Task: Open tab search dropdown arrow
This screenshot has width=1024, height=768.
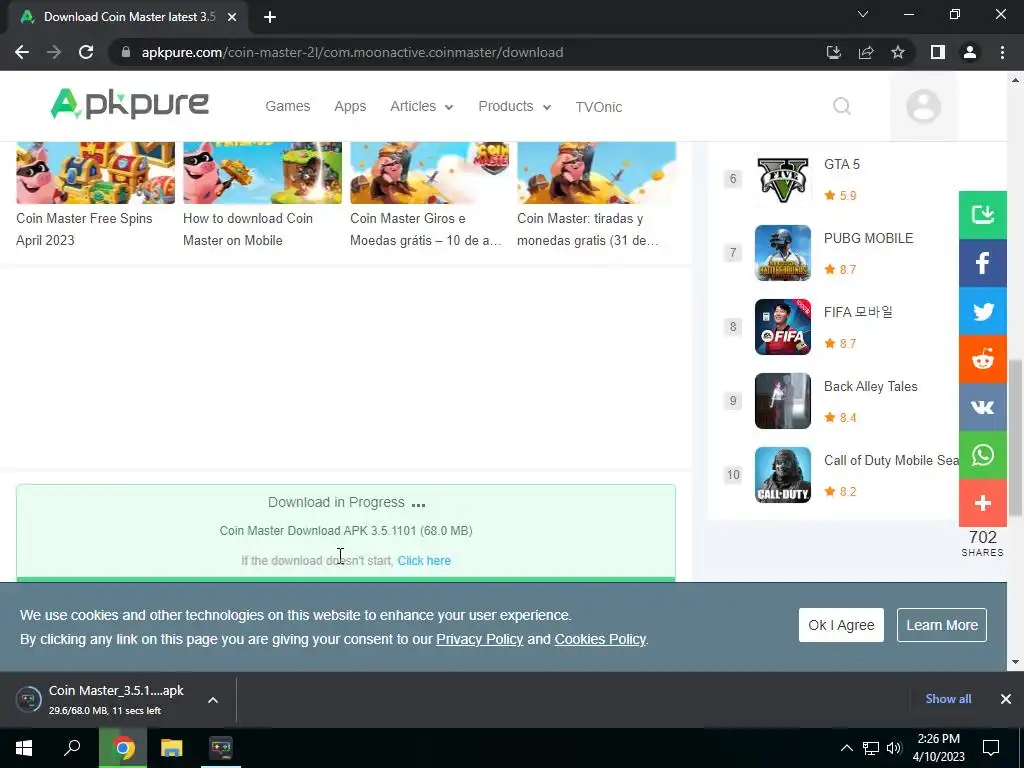Action: (863, 14)
